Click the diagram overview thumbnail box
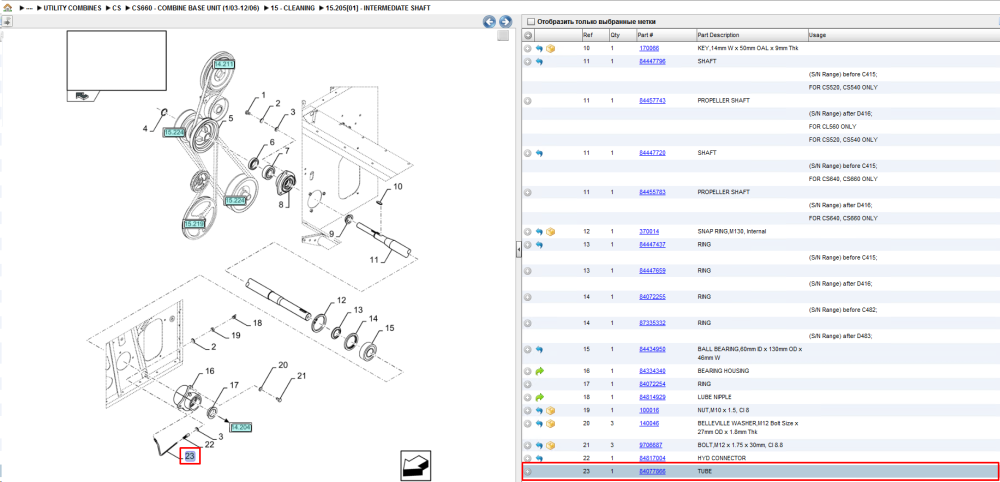 coord(117,61)
